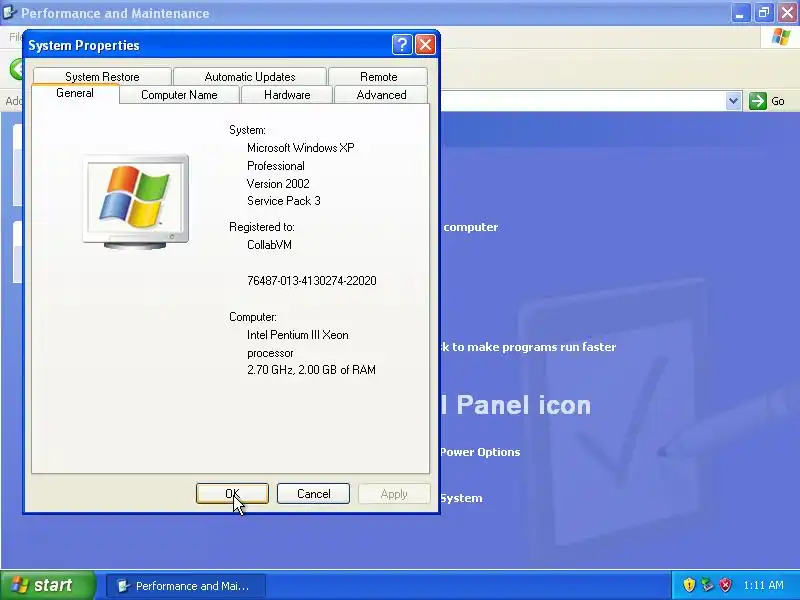Click the '2.70 GHz, 2.00 GB of RAM' text

[x=311, y=370]
